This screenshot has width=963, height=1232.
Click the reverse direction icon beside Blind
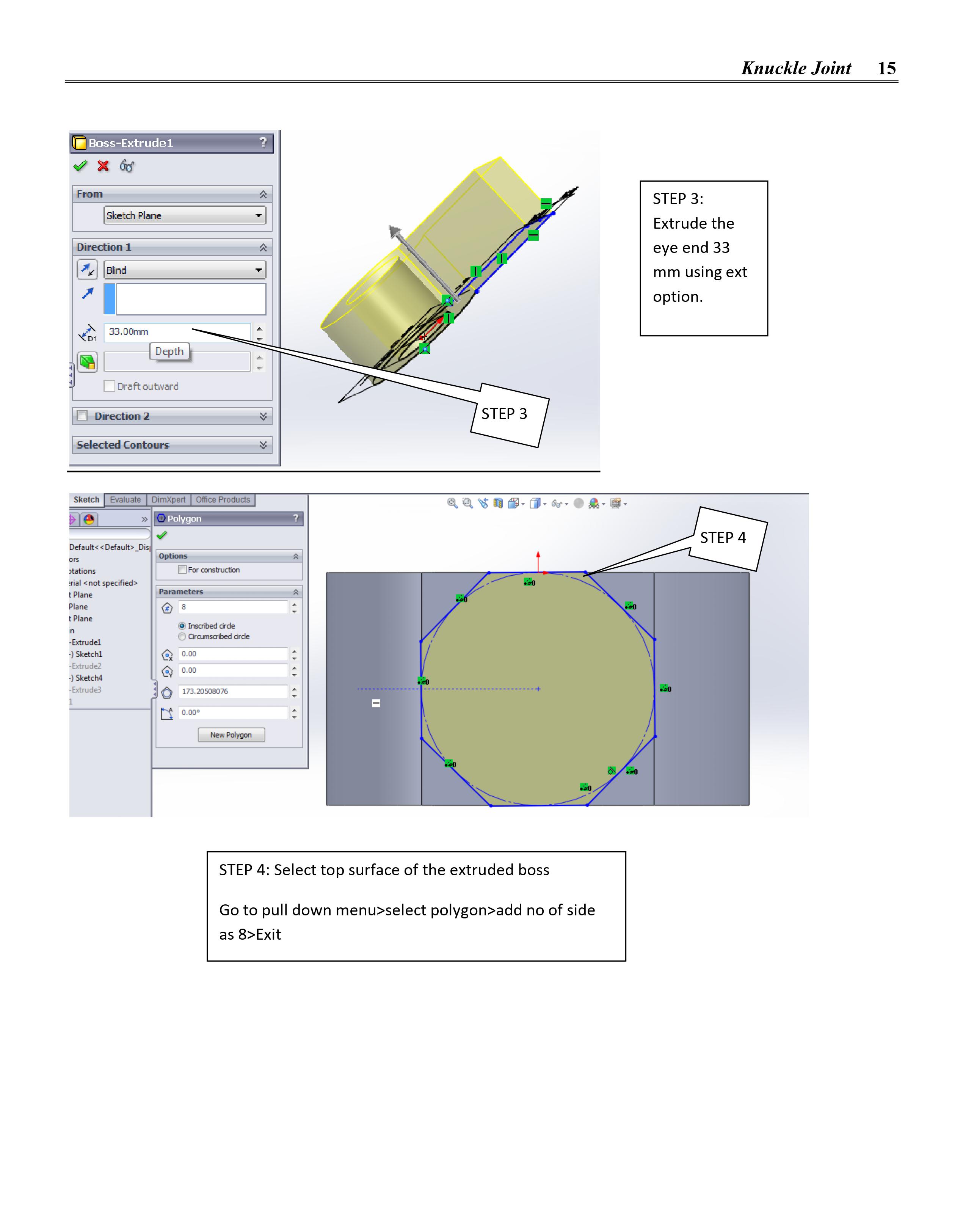[x=88, y=270]
